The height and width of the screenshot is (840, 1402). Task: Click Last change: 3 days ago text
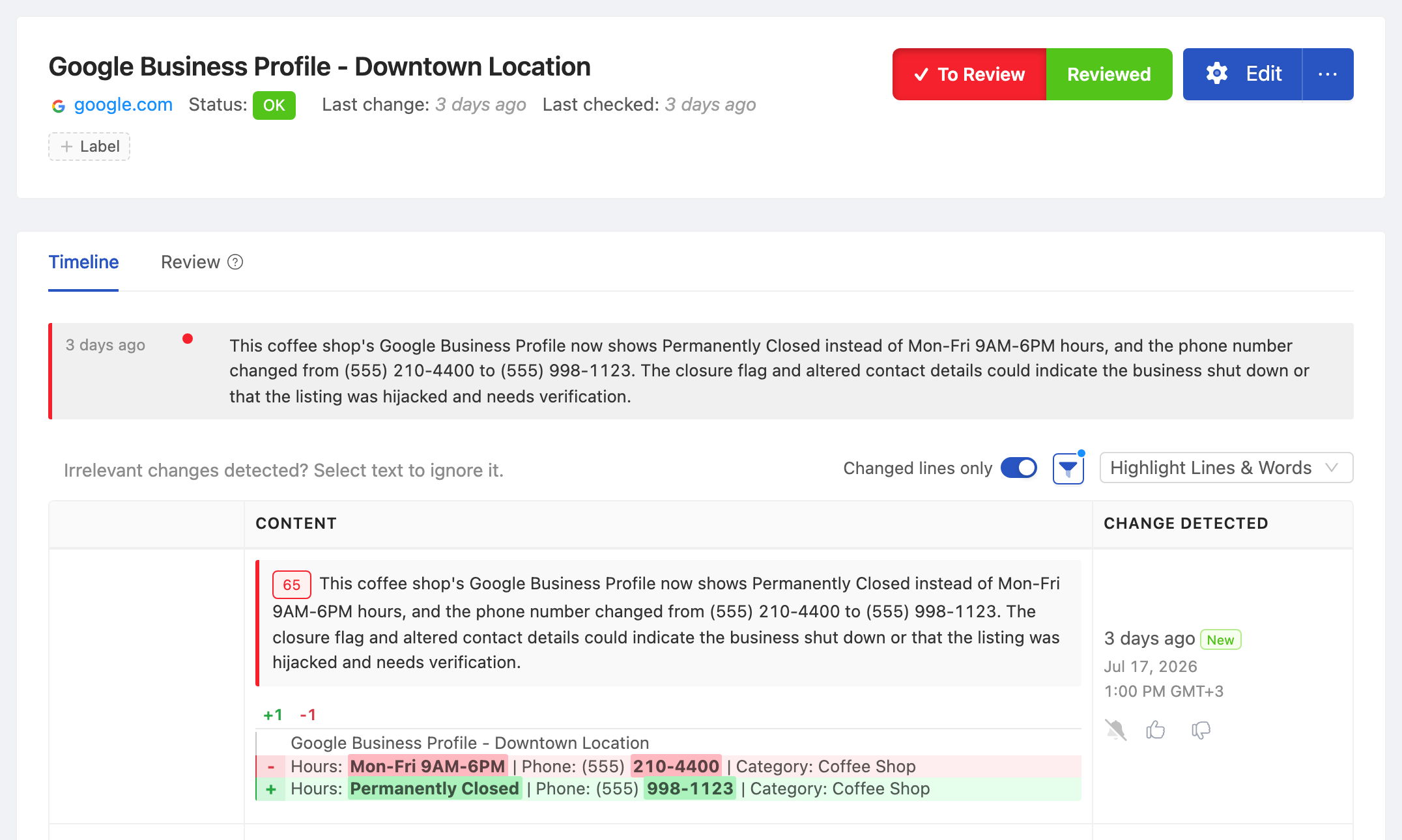424,105
